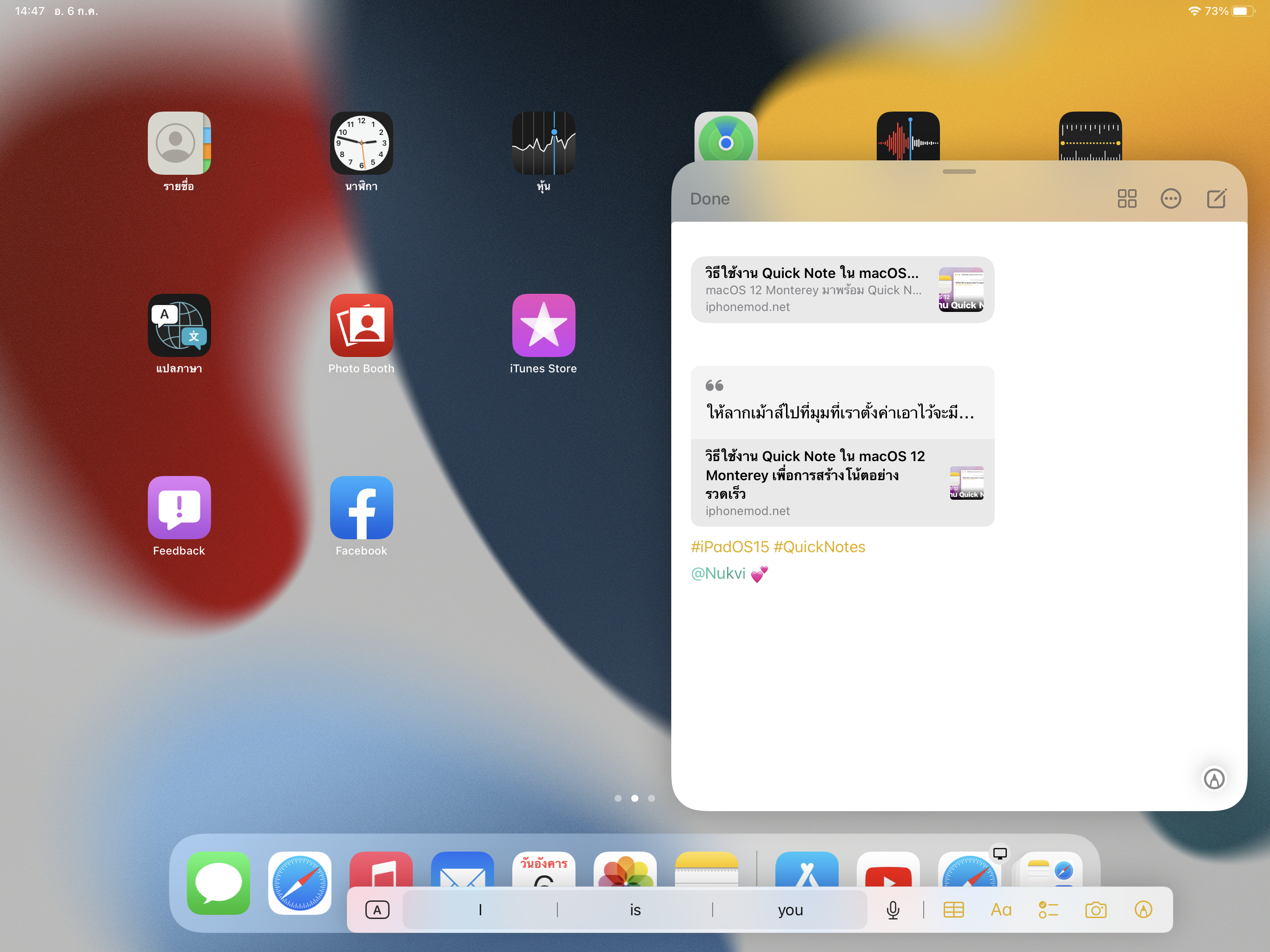Screen dimensions: 1270x952
Task: Tap the @Nukvi mention
Action: tap(718, 573)
